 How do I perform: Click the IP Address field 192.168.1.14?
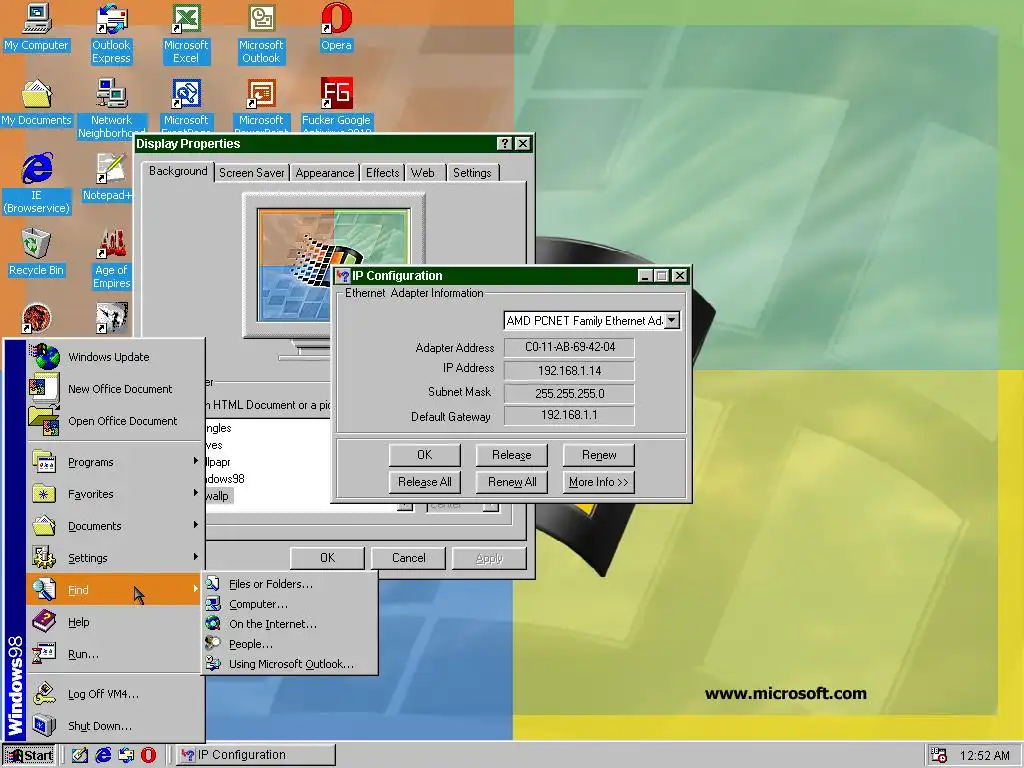(569, 370)
